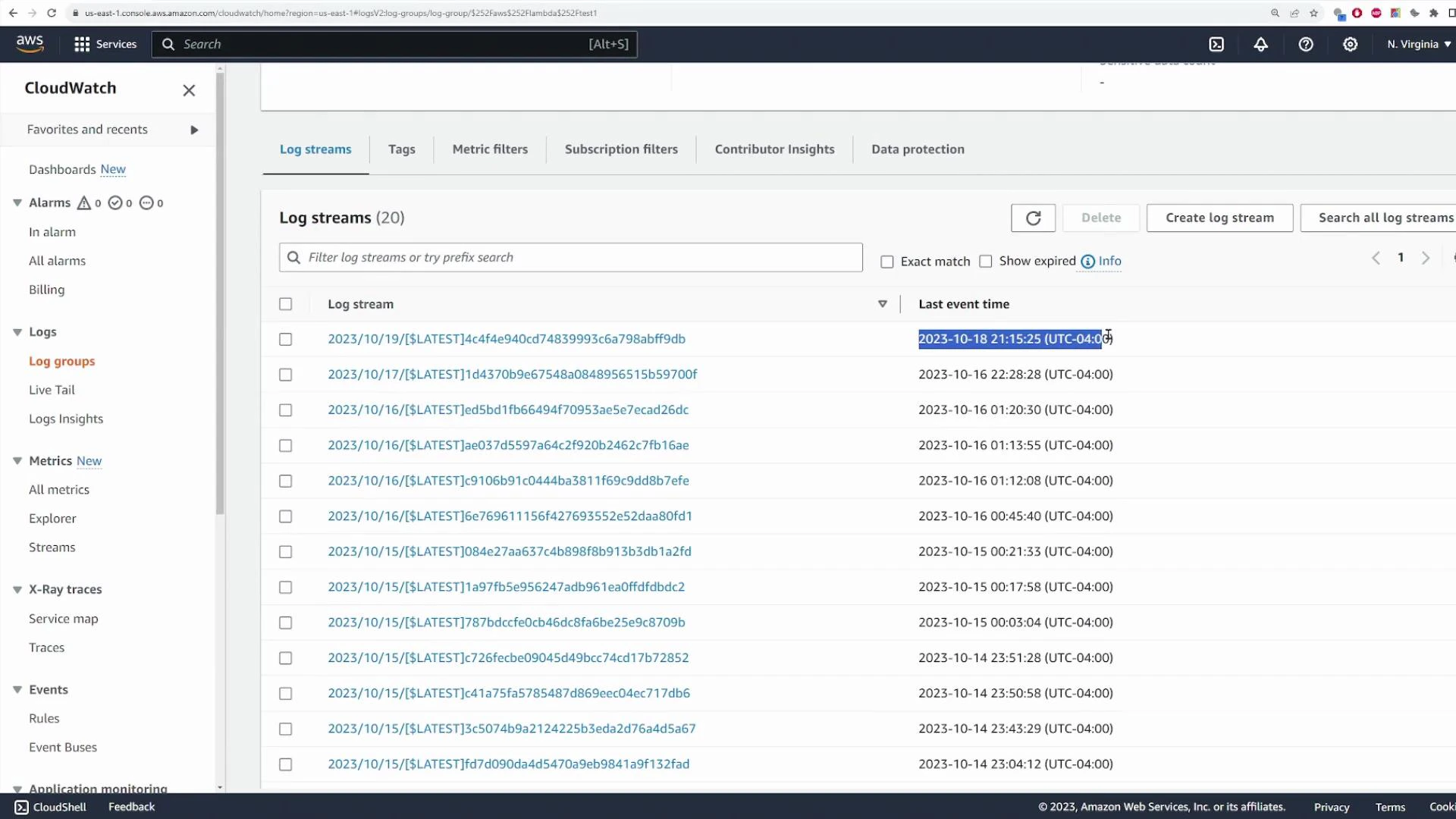This screenshot has width=1456, height=819.
Task: Collapse the Alarms section
Action: click(17, 202)
